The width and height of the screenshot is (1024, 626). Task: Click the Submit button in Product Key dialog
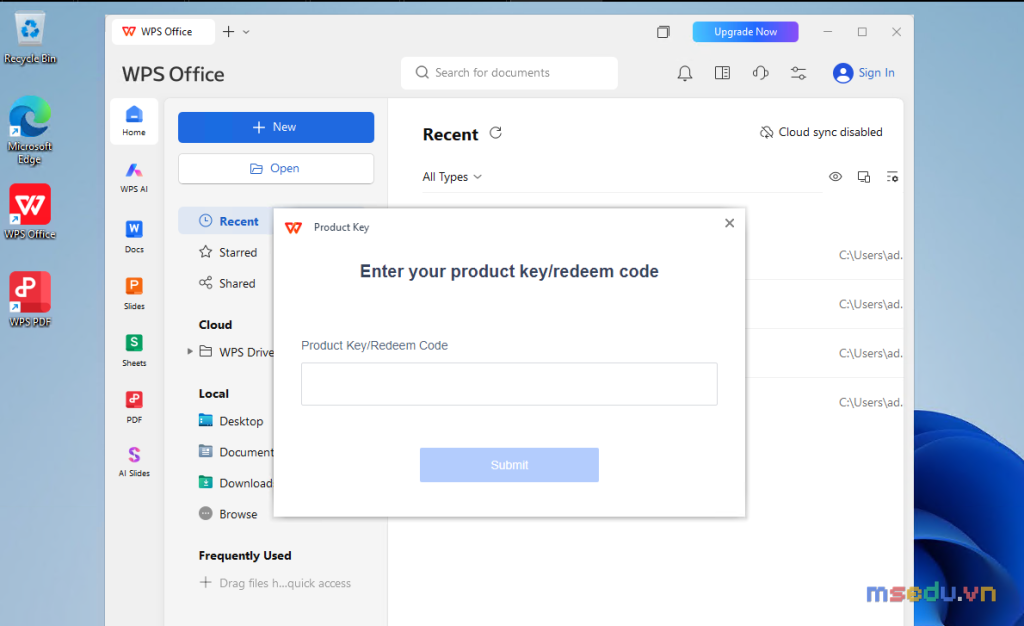509,465
